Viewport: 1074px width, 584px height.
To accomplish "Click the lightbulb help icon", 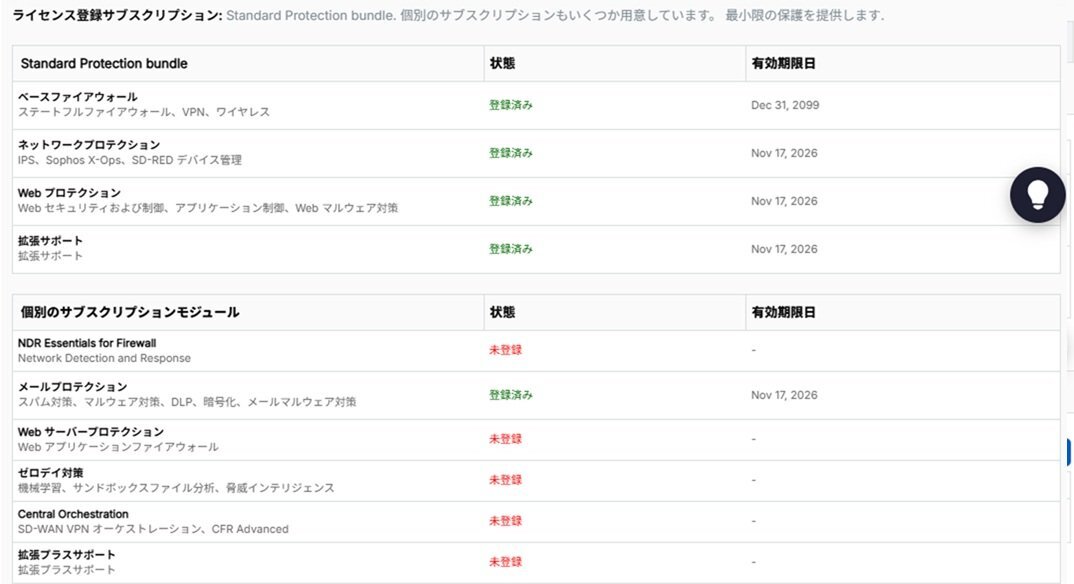I will click(x=1037, y=194).
